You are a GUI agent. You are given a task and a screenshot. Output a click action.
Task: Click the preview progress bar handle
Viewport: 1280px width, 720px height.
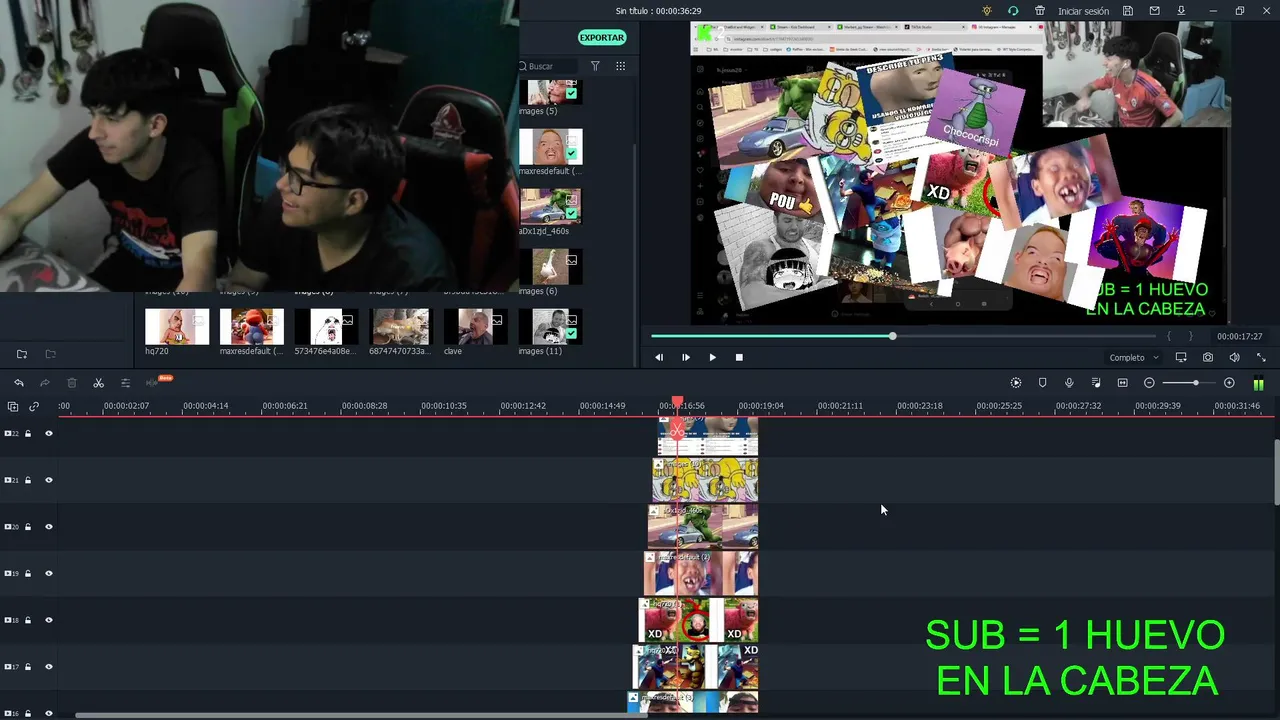(x=892, y=336)
